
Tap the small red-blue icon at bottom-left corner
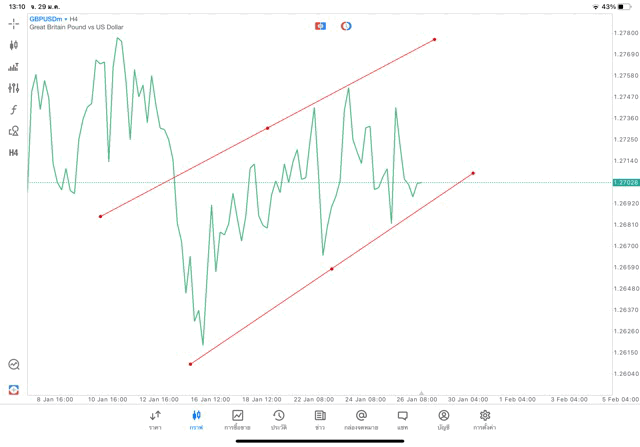14,388
